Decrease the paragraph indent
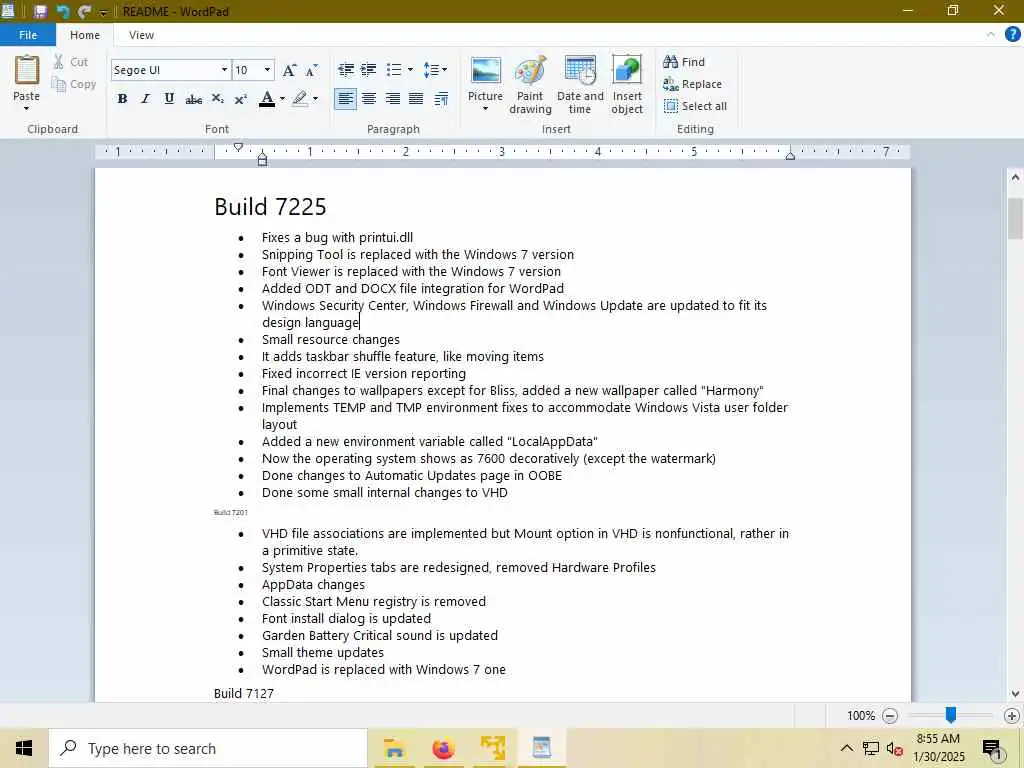This screenshot has width=1024, height=768. pyautogui.click(x=345, y=69)
